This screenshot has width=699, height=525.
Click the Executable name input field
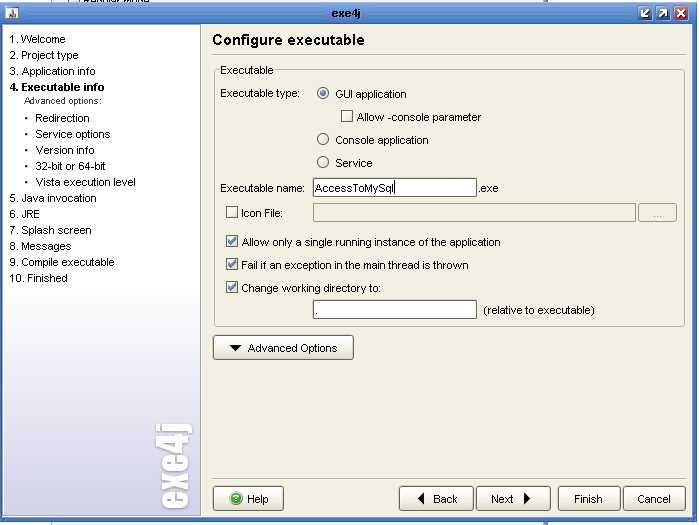(x=395, y=188)
